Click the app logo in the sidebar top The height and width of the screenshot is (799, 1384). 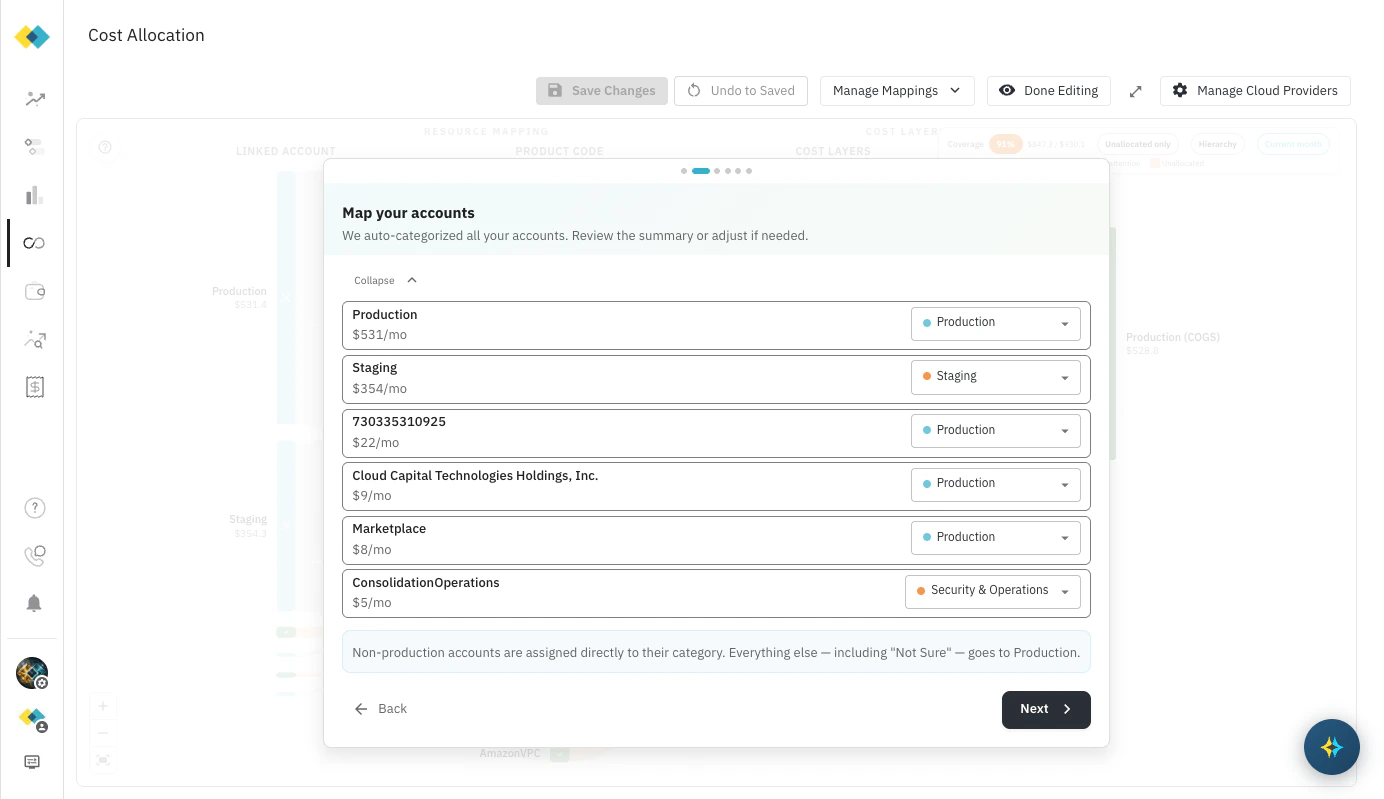click(x=32, y=37)
